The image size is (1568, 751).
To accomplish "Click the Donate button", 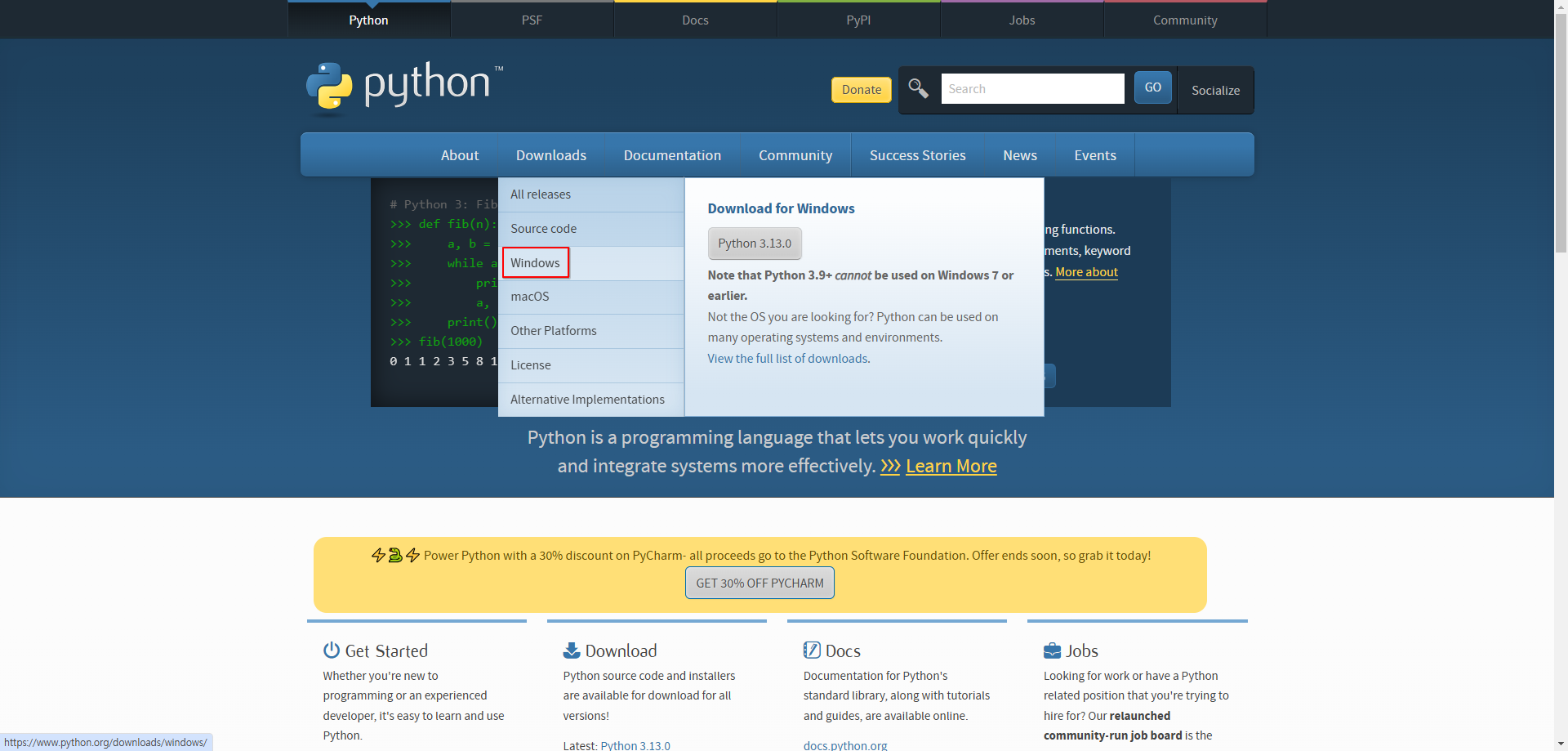I will pos(862,90).
